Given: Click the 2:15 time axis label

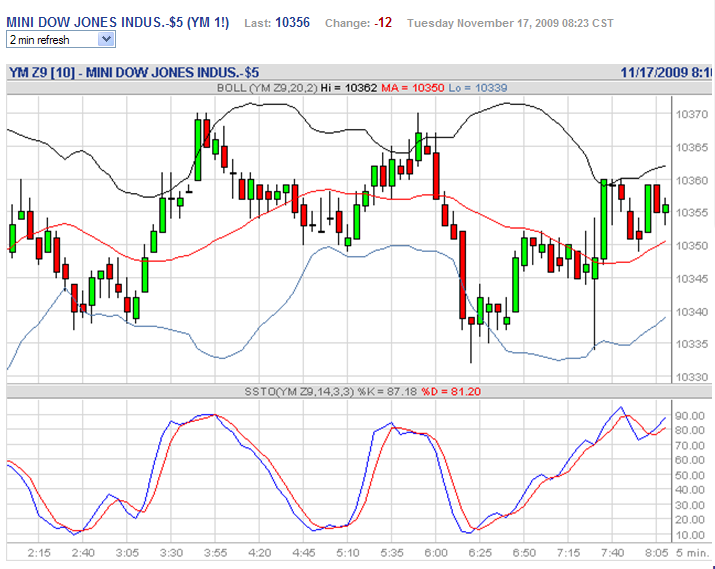Looking at the screenshot, I should coord(39,553).
